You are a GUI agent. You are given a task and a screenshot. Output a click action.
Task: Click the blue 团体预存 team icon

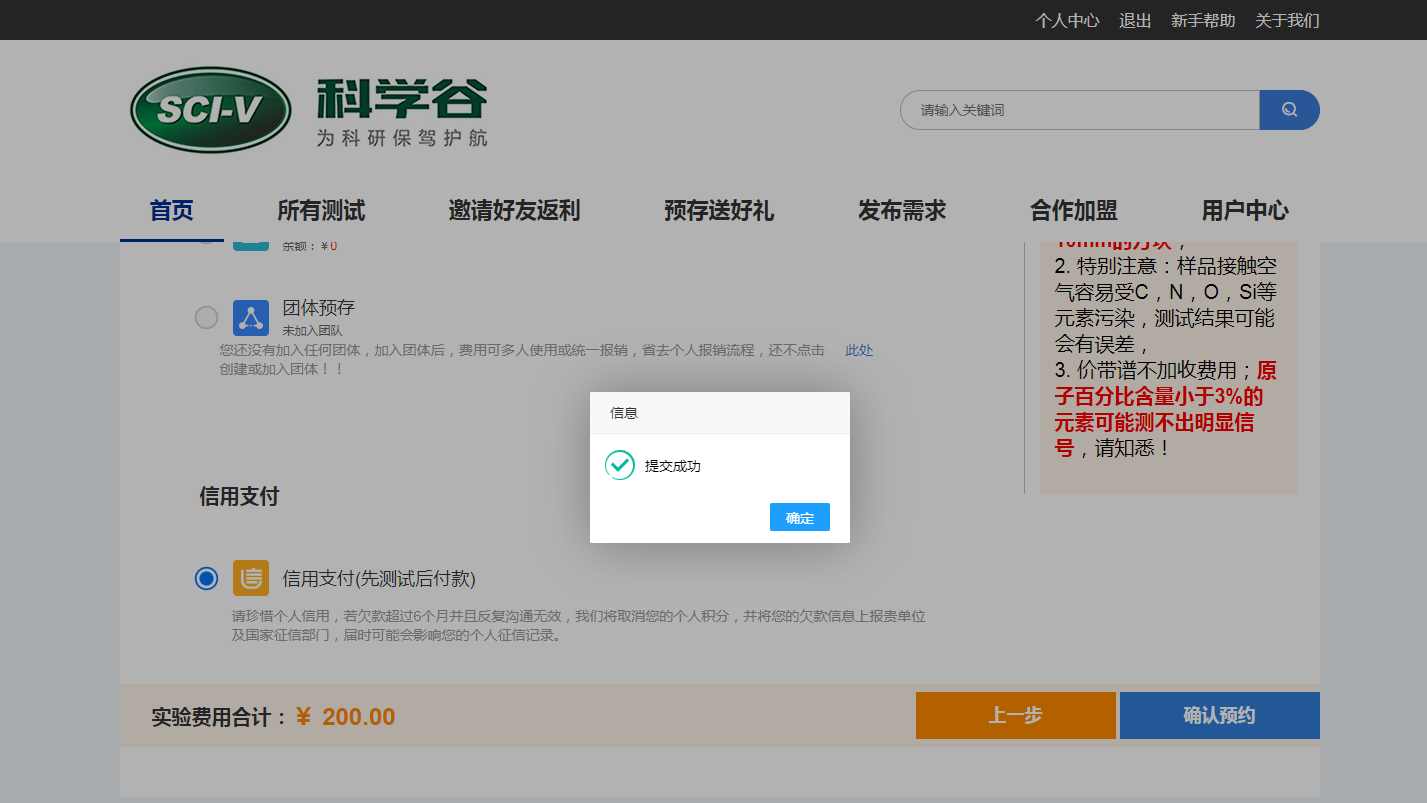point(250,318)
